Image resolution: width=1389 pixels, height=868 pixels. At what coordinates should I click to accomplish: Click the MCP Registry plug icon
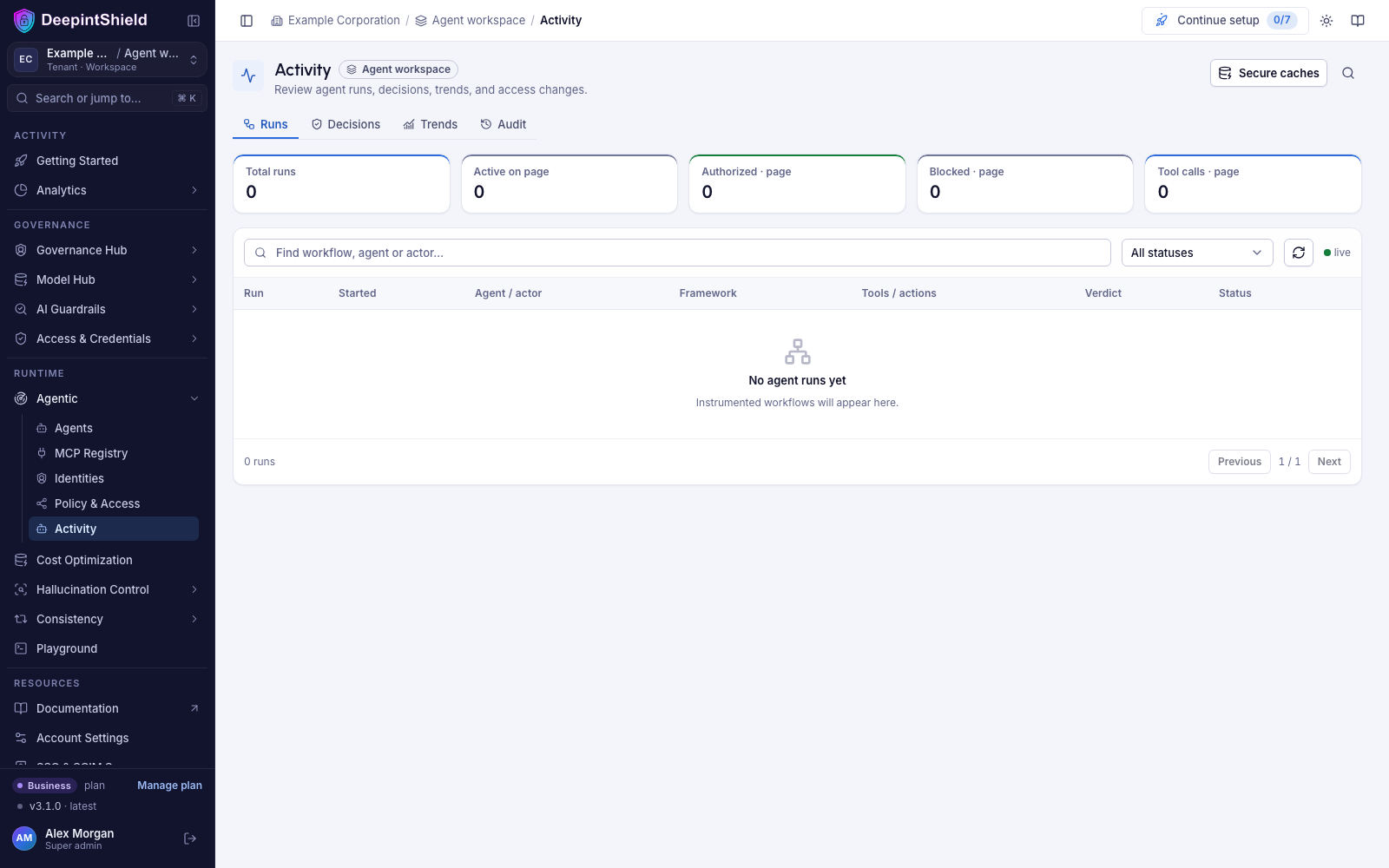pyautogui.click(x=42, y=453)
